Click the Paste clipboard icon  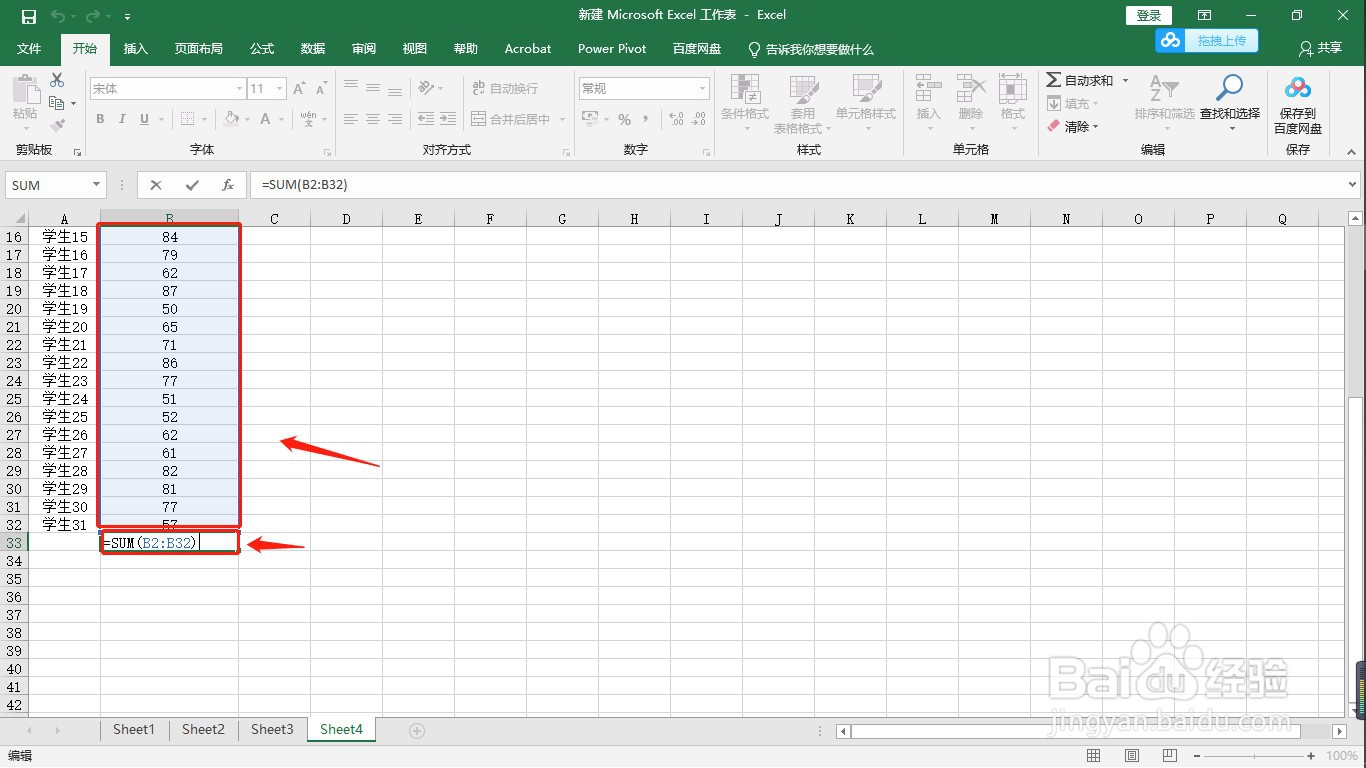coord(25,90)
